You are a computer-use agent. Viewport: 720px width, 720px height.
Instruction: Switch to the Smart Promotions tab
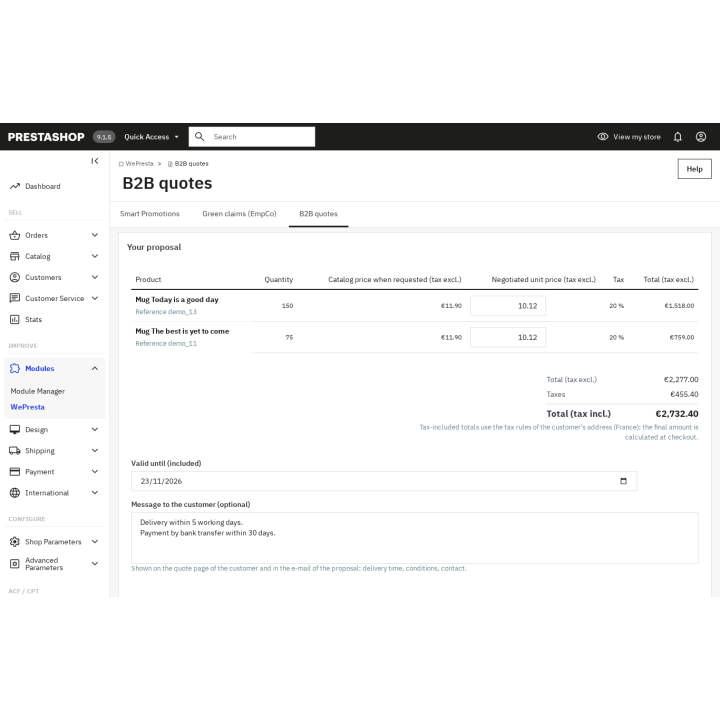[x=150, y=214]
